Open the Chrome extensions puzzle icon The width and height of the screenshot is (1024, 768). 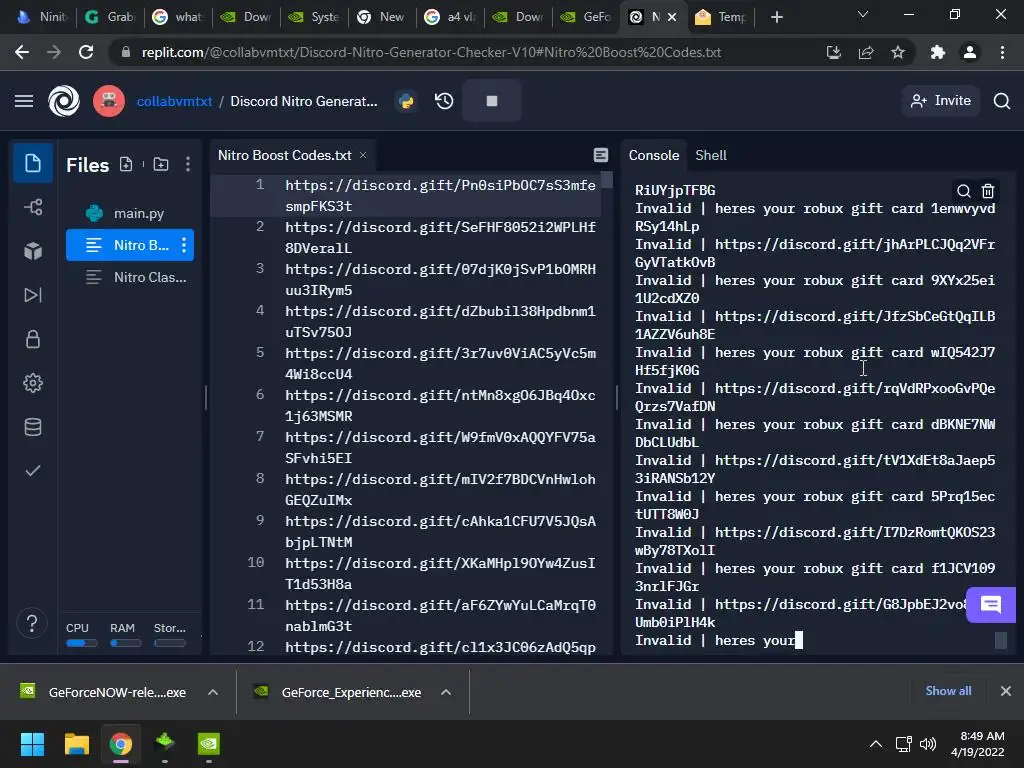click(938, 52)
